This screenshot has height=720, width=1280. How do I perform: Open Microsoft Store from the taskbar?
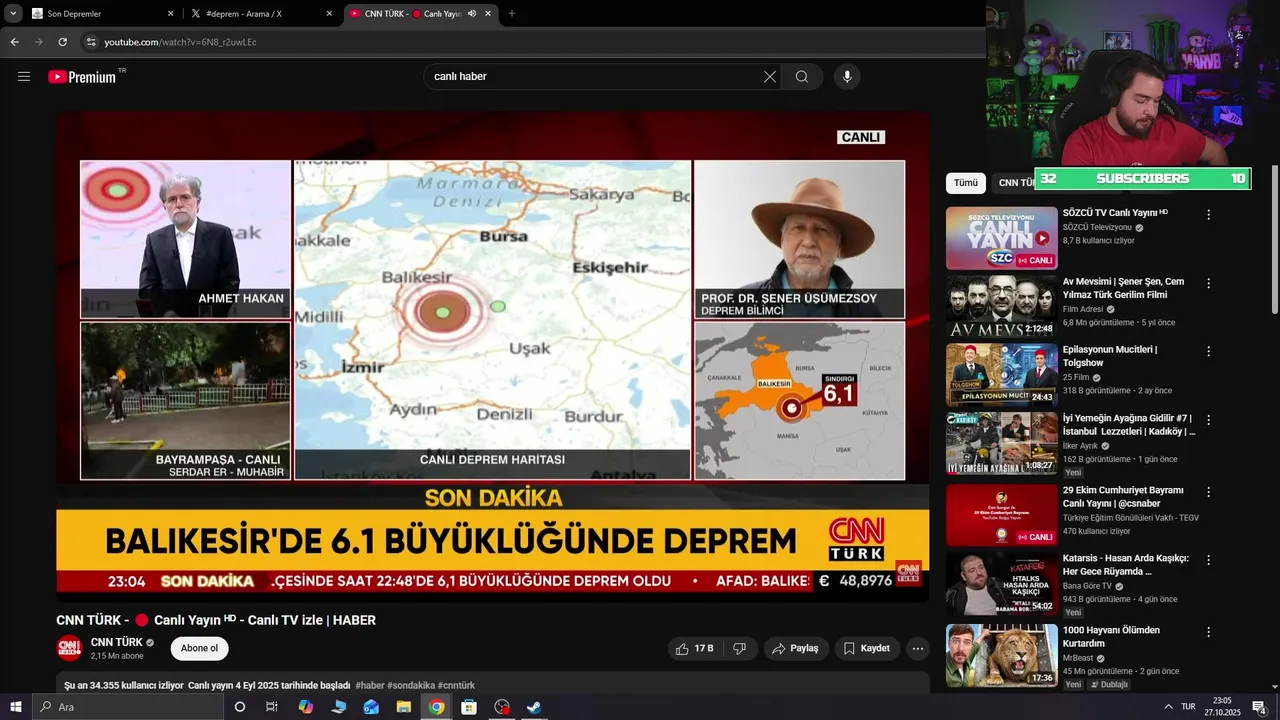pos(469,707)
